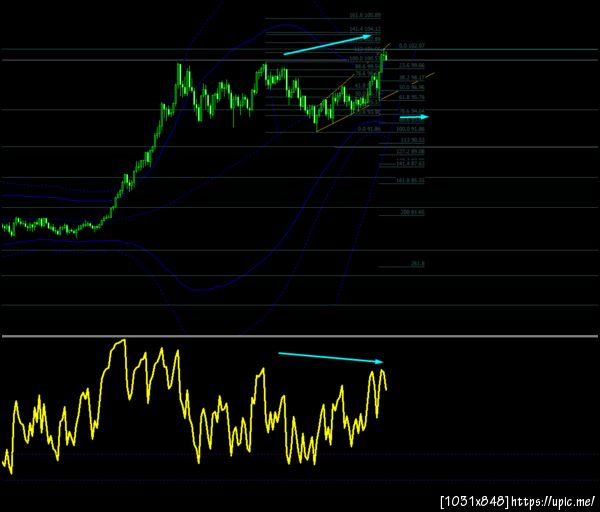The height and width of the screenshot is (512, 600).
Task: Click the 261.8 extension label near bottom
Action: tap(418, 264)
